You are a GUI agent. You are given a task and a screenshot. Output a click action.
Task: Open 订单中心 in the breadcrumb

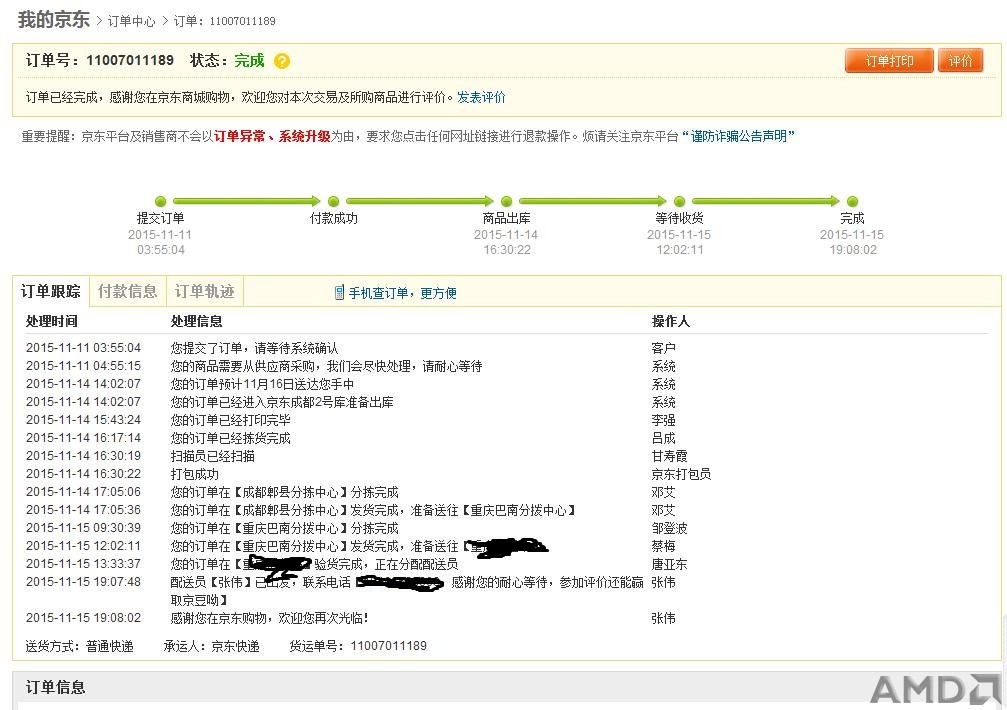(x=131, y=21)
